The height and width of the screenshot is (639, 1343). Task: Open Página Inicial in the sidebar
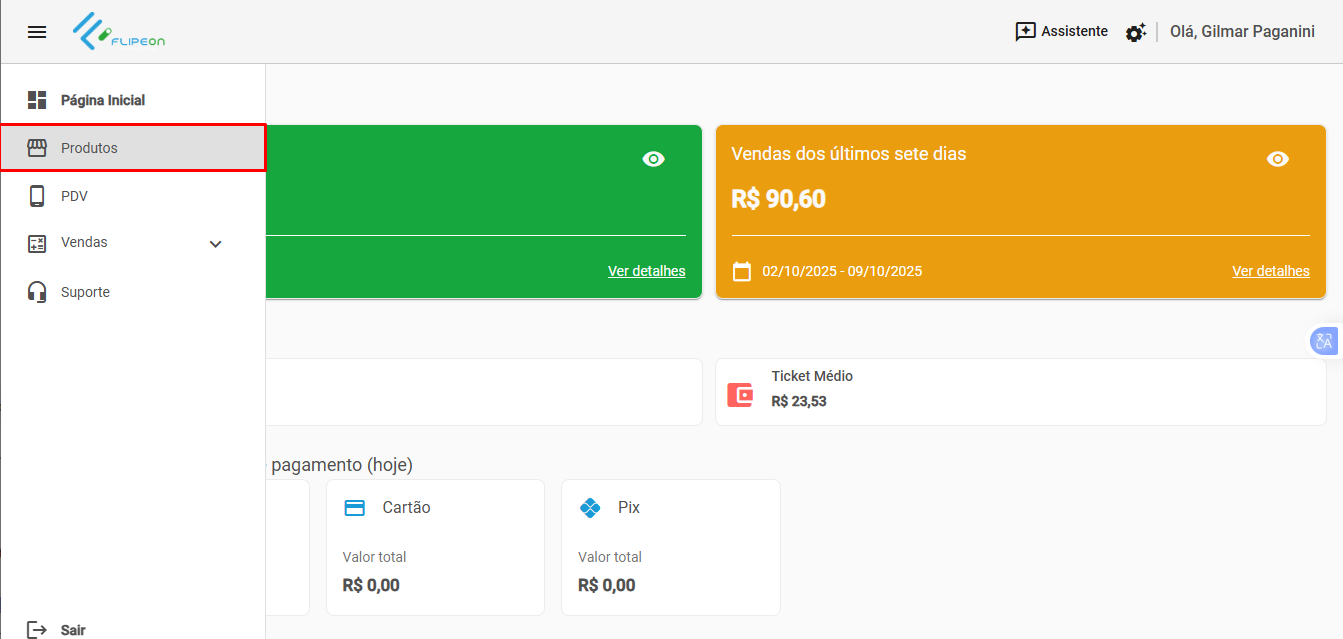(x=102, y=100)
